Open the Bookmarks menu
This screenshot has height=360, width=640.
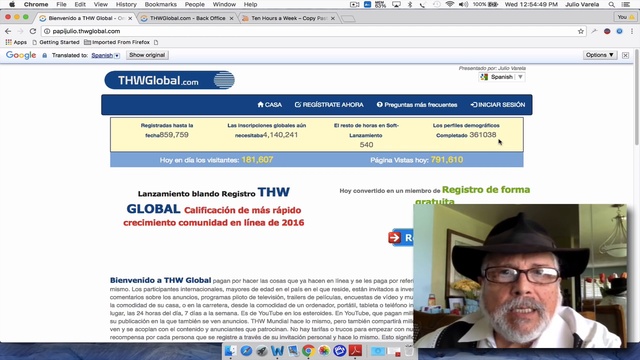point(160,4)
